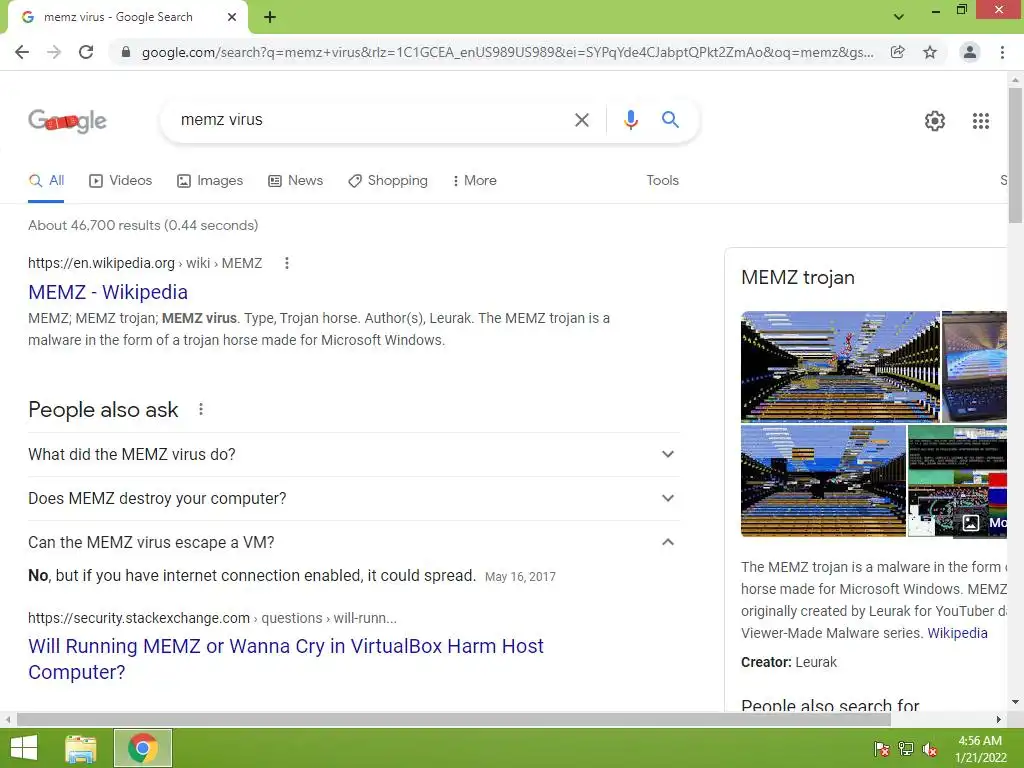Open Google quick settings gear
Viewport: 1024px width, 768px height.
coord(935,121)
